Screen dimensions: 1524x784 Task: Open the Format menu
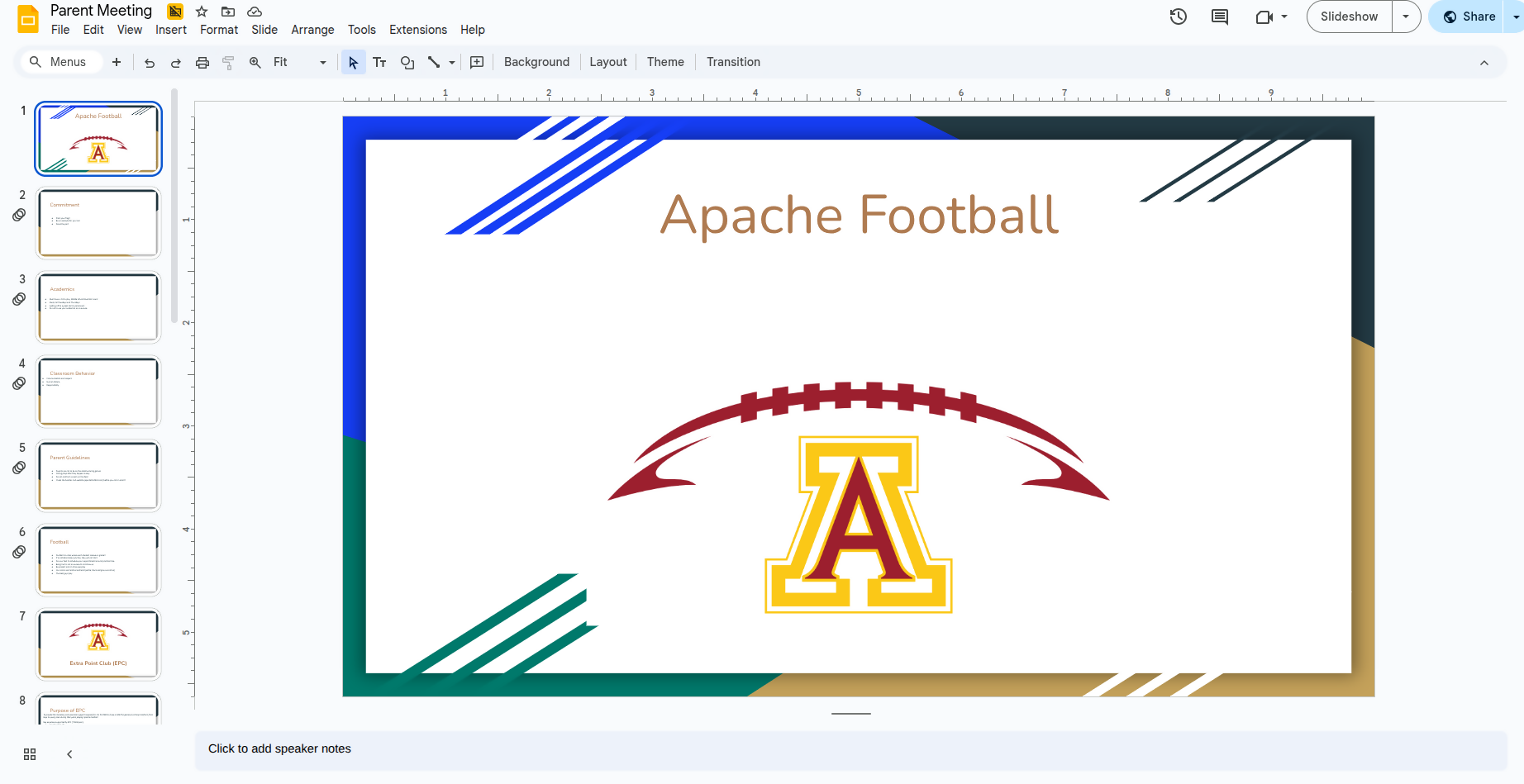[219, 30]
